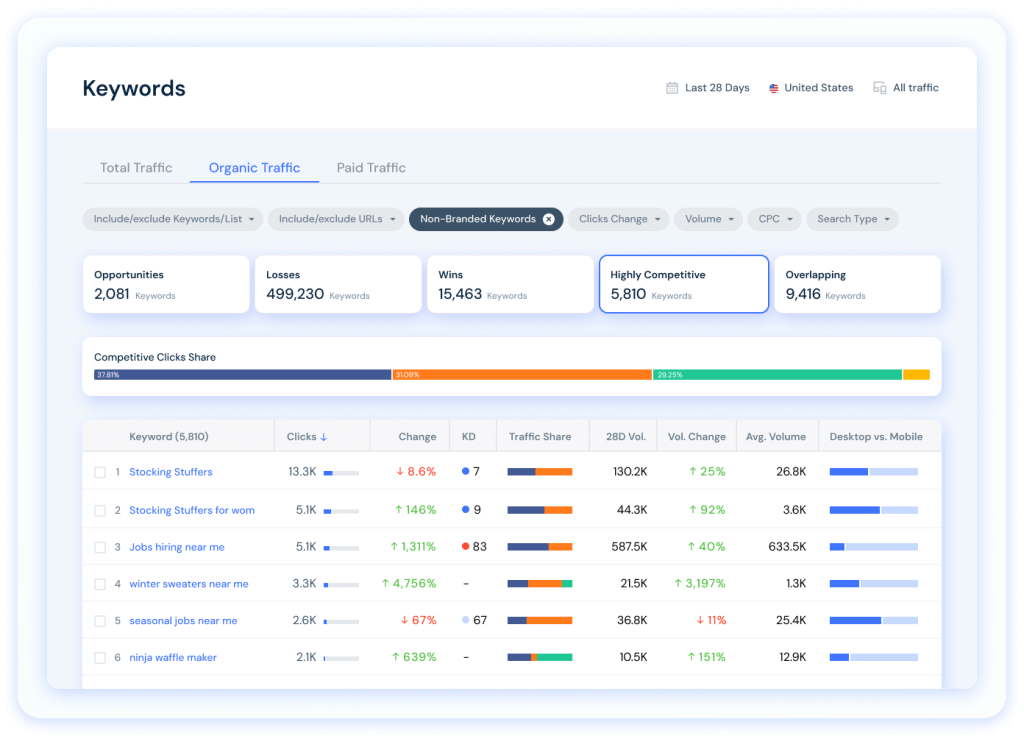Click the Clicks column sort arrow

(x=324, y=437)
